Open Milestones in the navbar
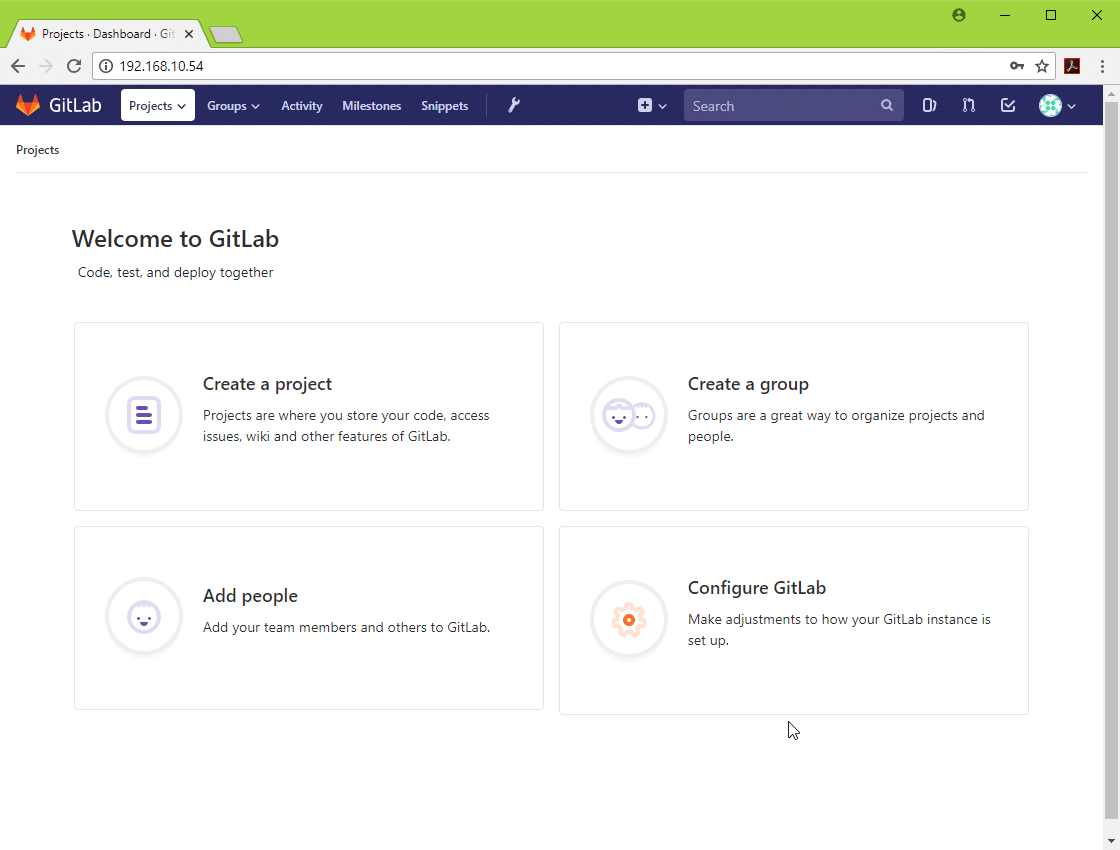This screenshot has height=850, width=1120. pyautogui.click(x=371, y=105)
